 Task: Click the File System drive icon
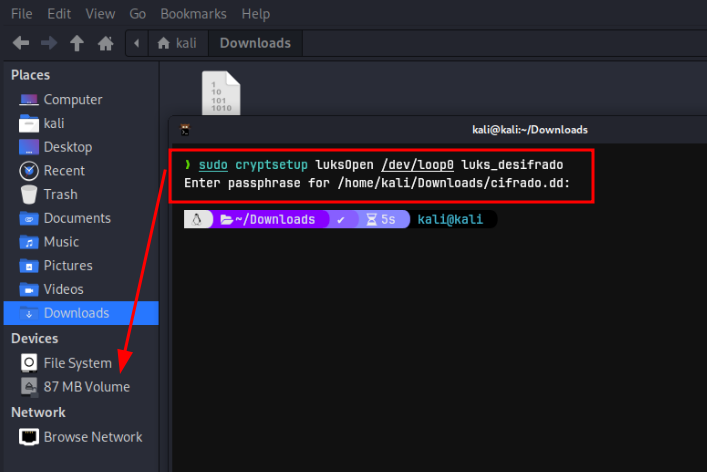coord(29,363)
